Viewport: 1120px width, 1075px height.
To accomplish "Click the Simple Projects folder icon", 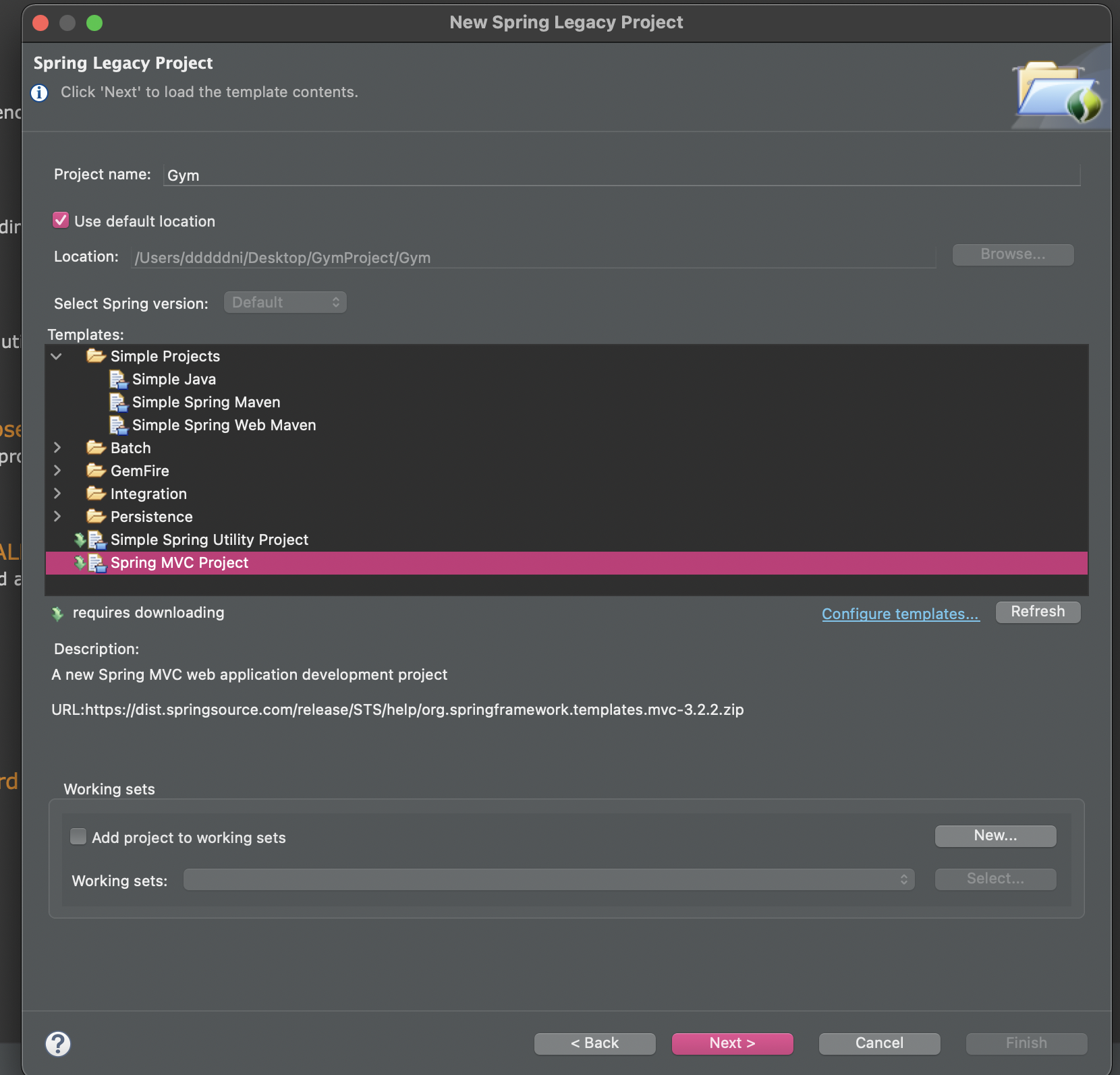I will tap(96, 355).
